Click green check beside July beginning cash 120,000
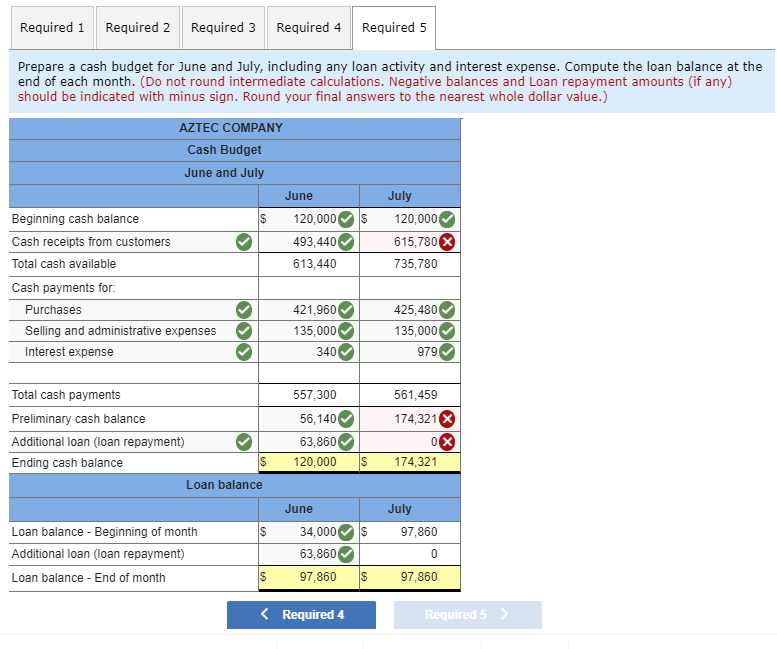The image size is (777, 649). coord(447,219)
